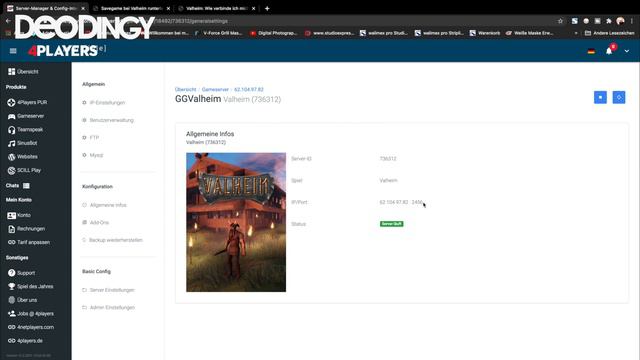Screen dimensions: 640x360
Task: Change language via German flag
Action: point(591,51)
